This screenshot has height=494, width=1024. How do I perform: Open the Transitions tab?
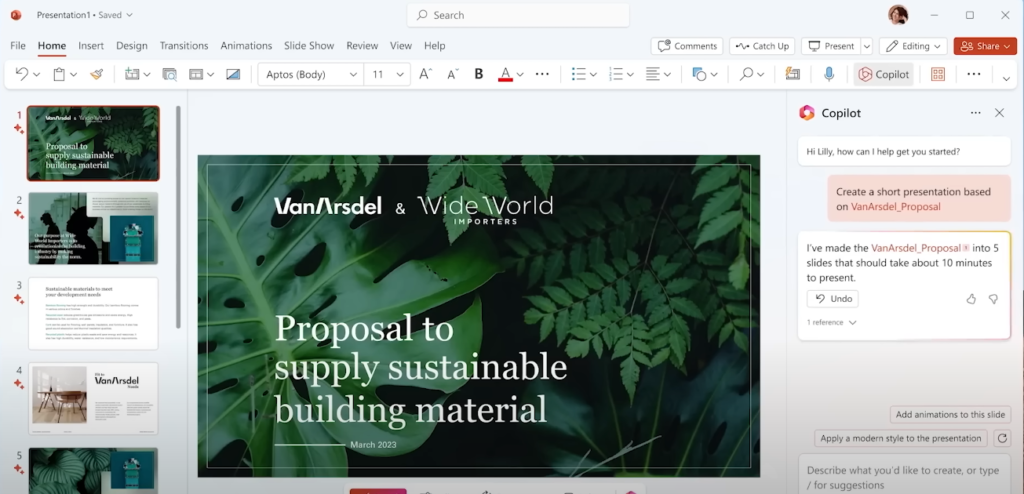[184, 46]
